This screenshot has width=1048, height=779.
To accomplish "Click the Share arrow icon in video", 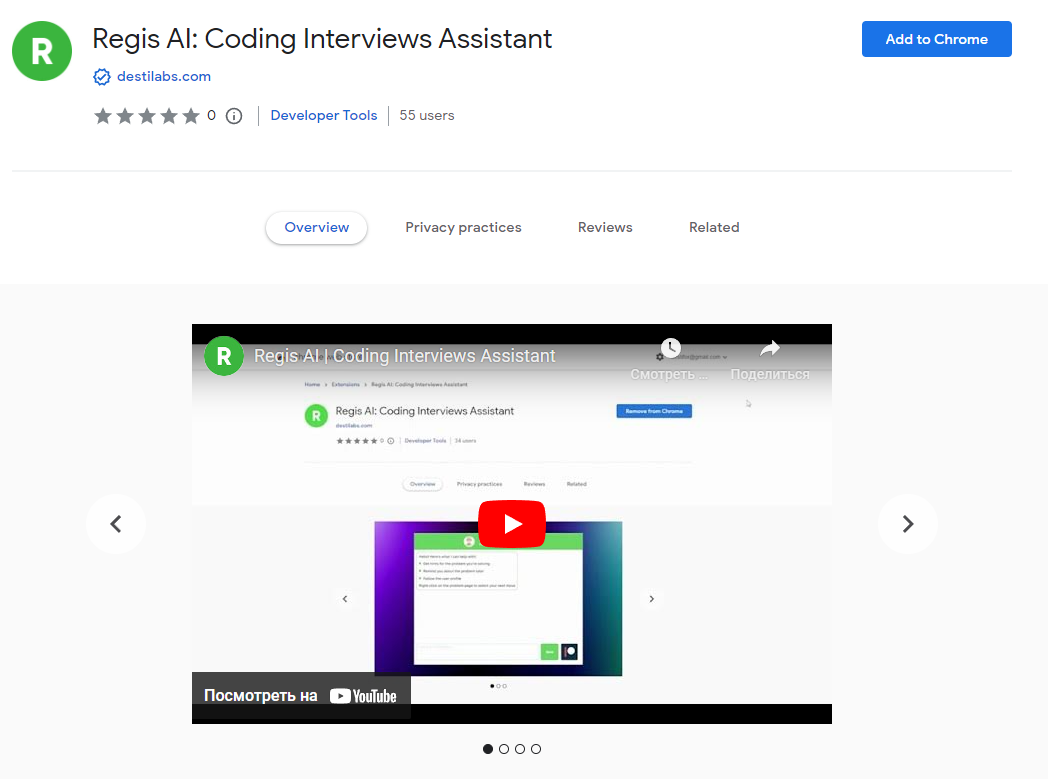I will coord(769,348).
